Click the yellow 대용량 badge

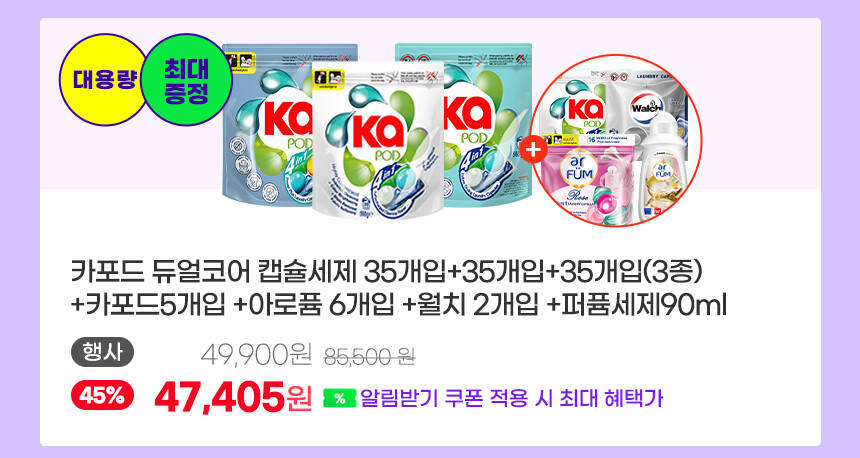click(102, 80)
